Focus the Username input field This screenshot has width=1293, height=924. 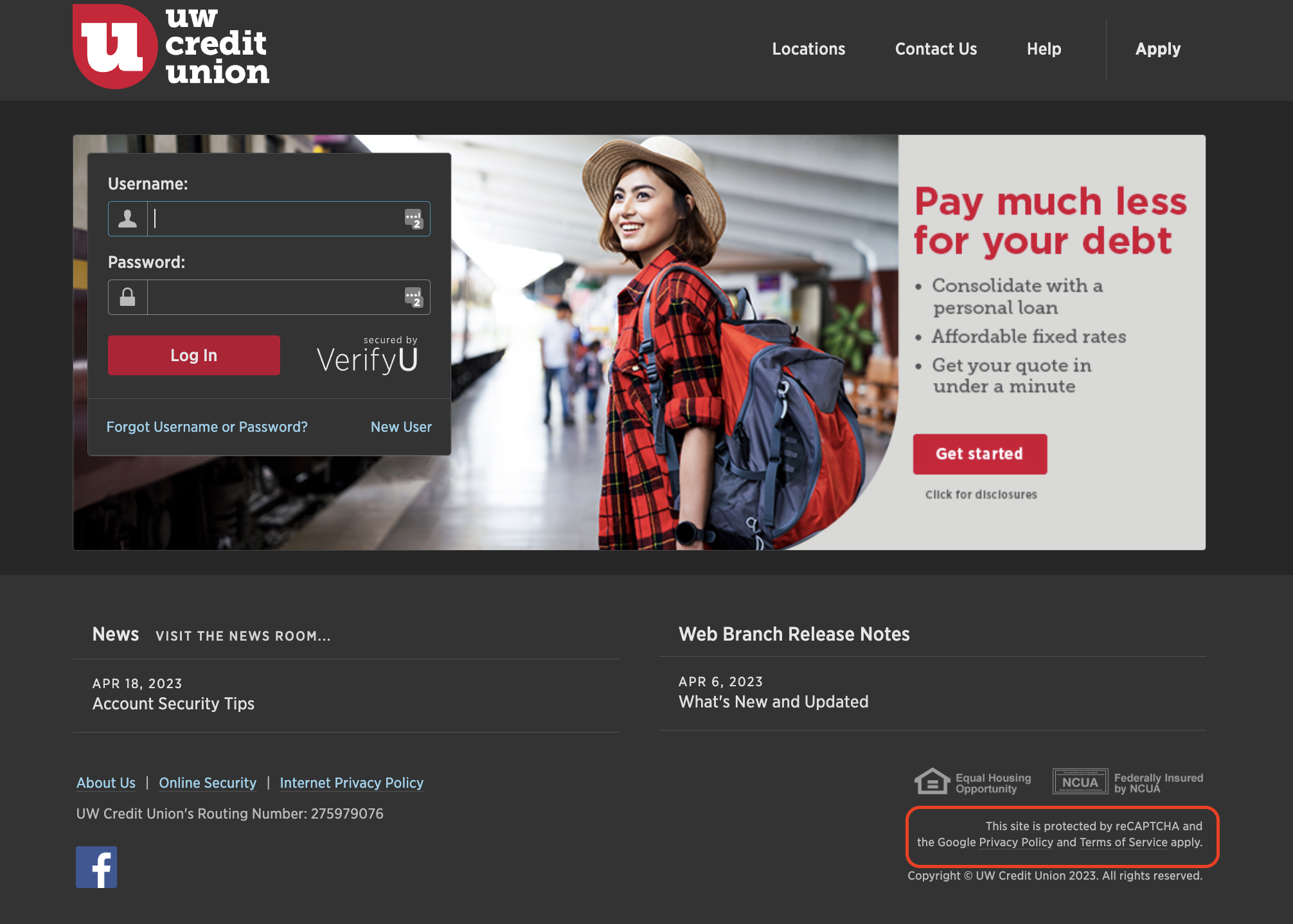pos(276,219)
